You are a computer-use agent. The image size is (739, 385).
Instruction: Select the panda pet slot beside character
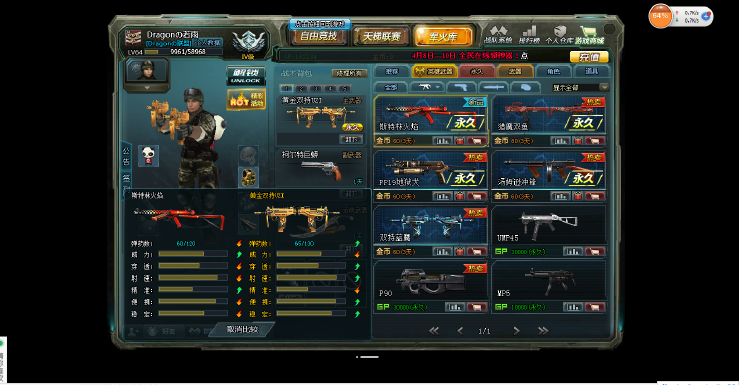(x=148, y=156)
